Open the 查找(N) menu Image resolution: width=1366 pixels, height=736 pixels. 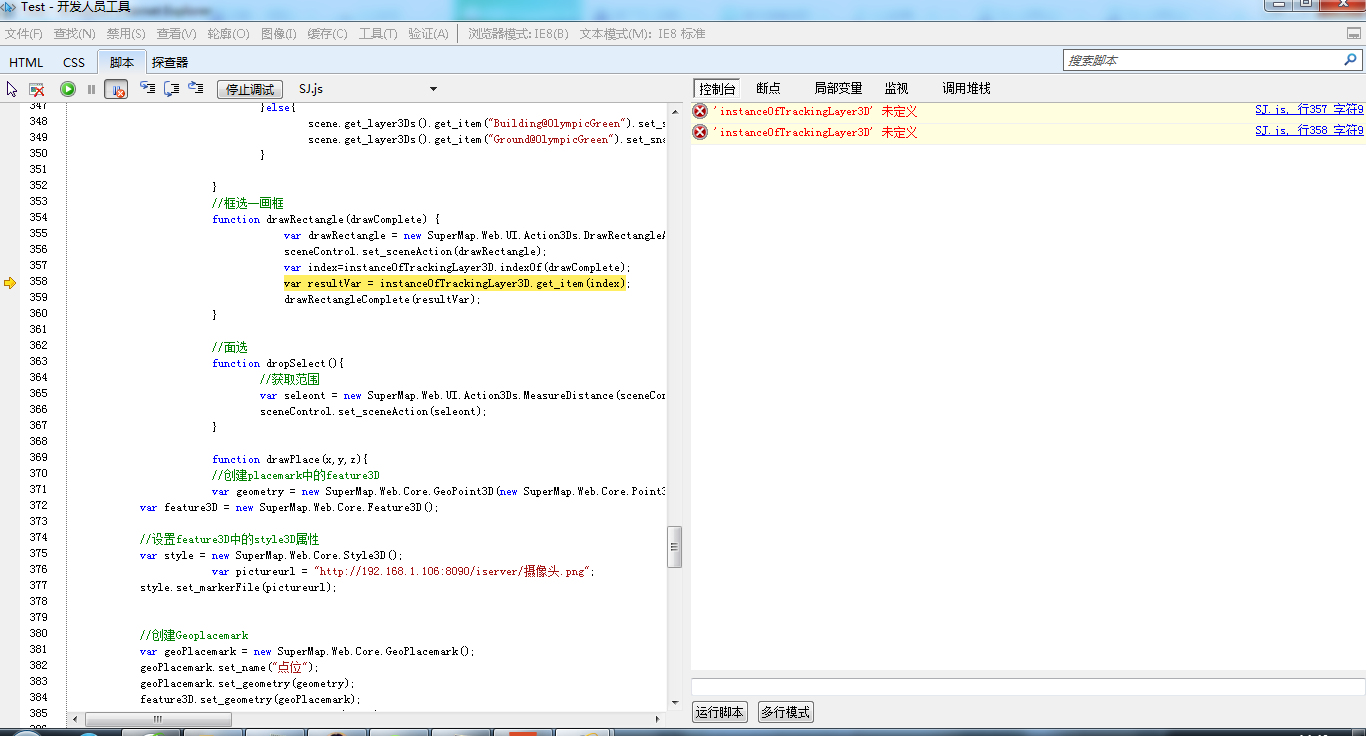point(74,34)
